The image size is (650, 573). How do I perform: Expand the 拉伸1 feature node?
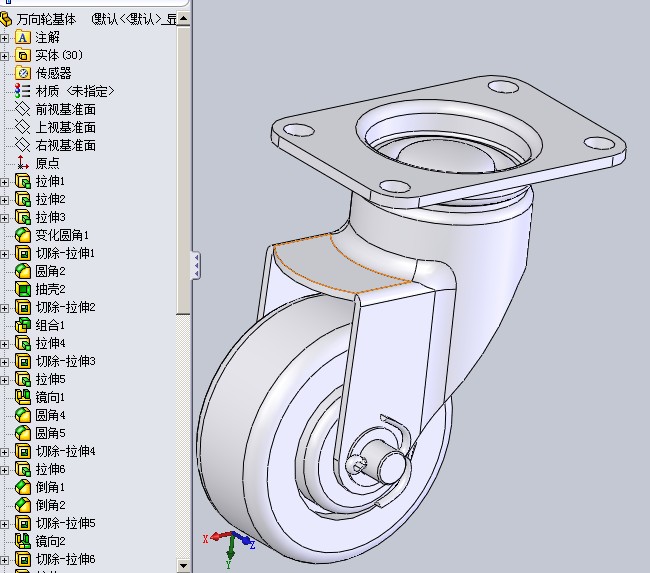[x=5, y=182]
